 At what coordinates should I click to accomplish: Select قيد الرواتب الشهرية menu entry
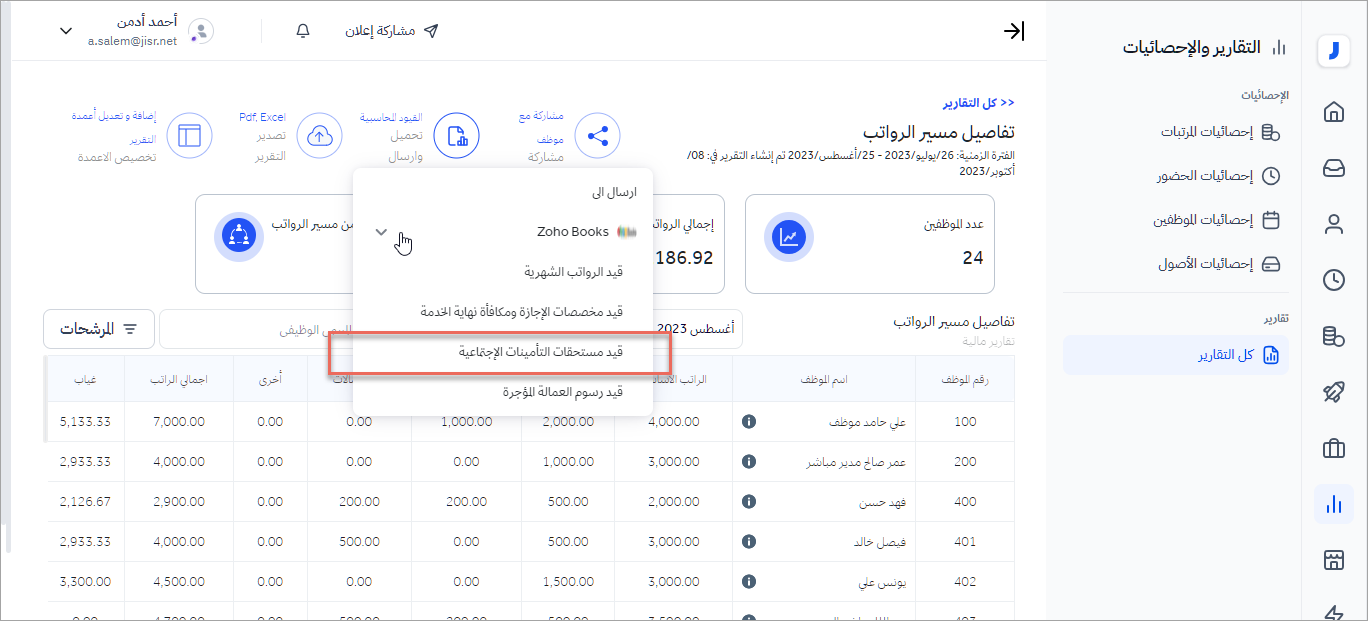coord(573,272)
